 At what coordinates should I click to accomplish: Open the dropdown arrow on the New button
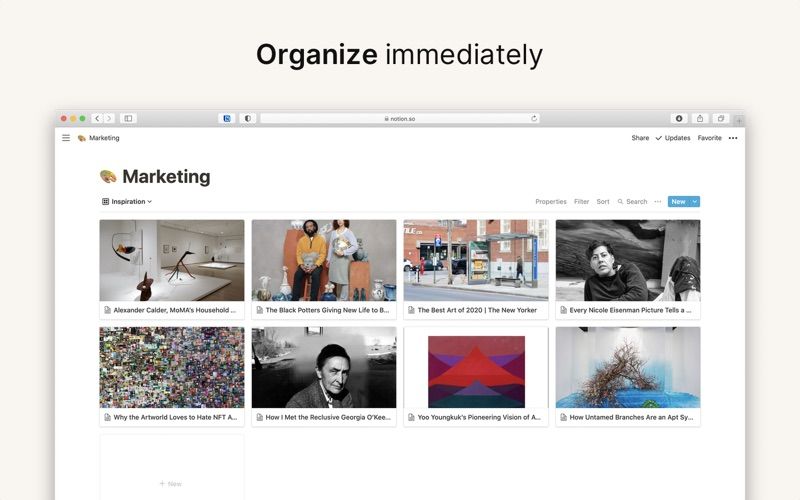[694, 202]
